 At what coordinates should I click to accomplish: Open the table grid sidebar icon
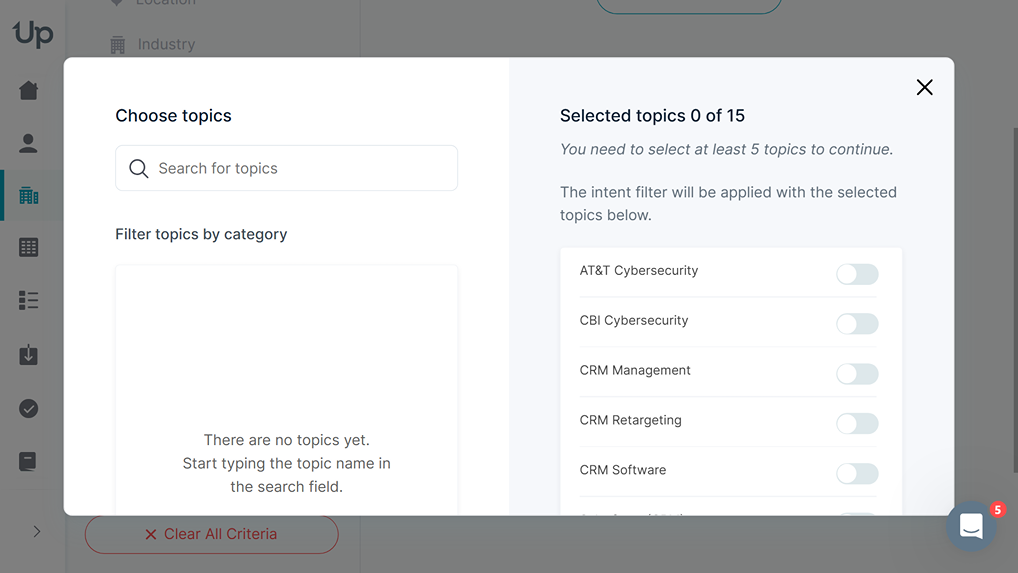pyautogui.click(x=29, y=247)
